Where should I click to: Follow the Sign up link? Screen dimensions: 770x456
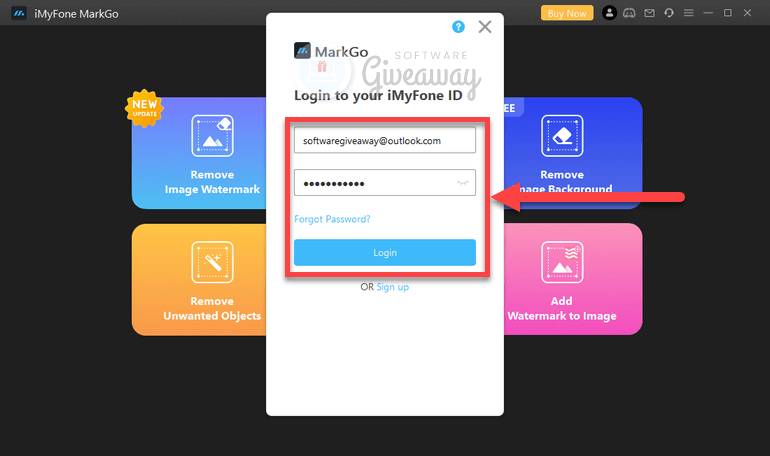pos(392,287)
